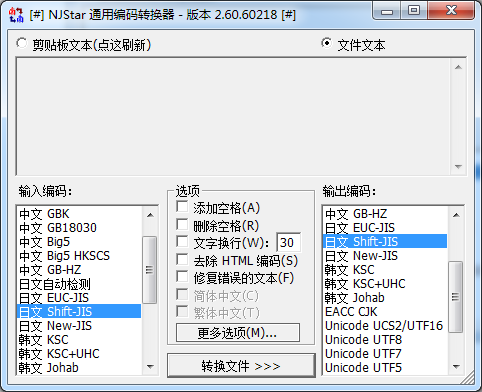Screen dimensions: 482x392
Task: Select 日文 New-JIS in output encoding list
Action: click(385, 256)
